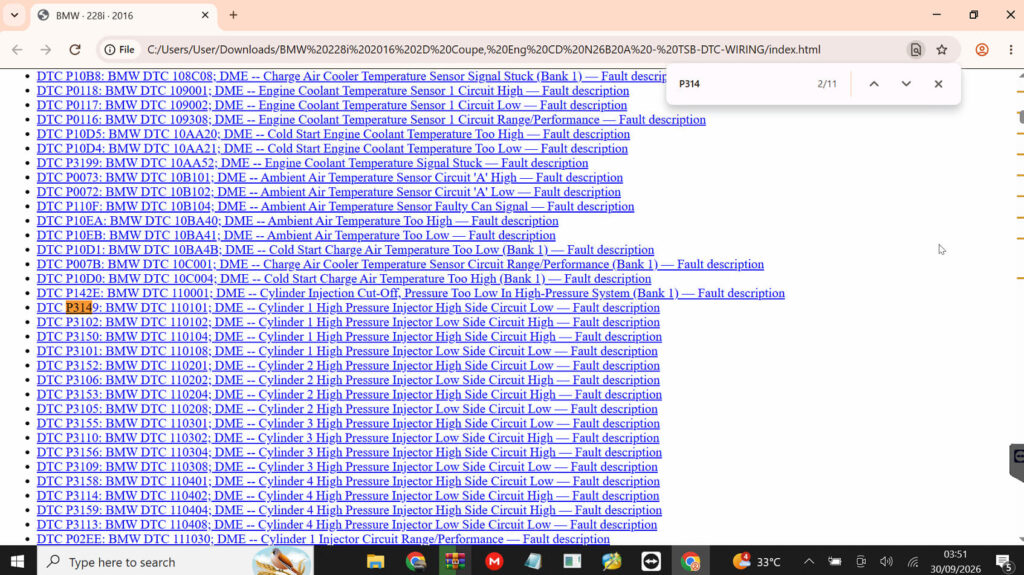Open DTC P0117 Coolant Sensor Circuit Low link
Viewport: 1024px width, 575px height.
[332, 105]
